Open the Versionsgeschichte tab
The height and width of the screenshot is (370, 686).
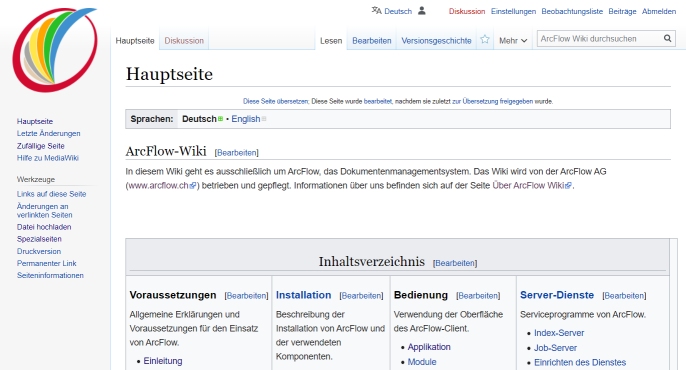tap(436, 41)
